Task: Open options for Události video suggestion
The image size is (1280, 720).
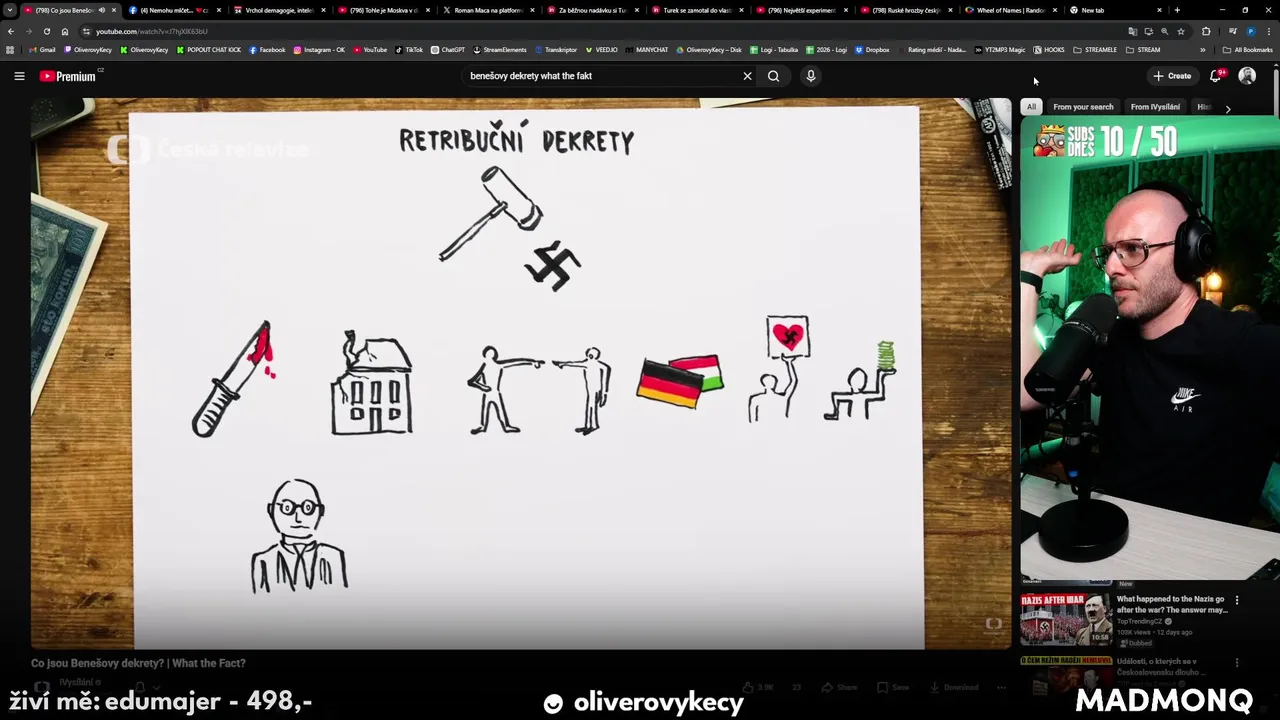Action: pos(1237,662)
